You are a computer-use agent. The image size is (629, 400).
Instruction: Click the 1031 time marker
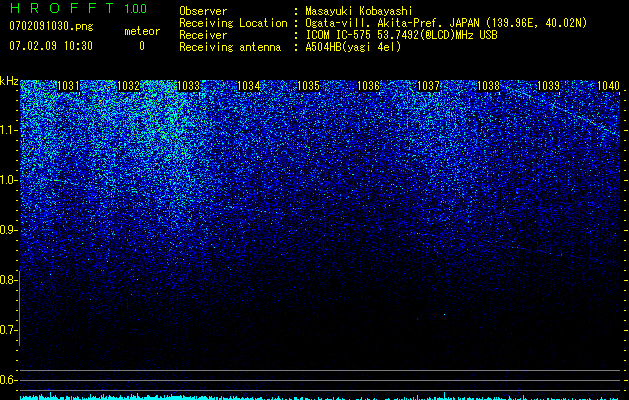click(68, 86)
